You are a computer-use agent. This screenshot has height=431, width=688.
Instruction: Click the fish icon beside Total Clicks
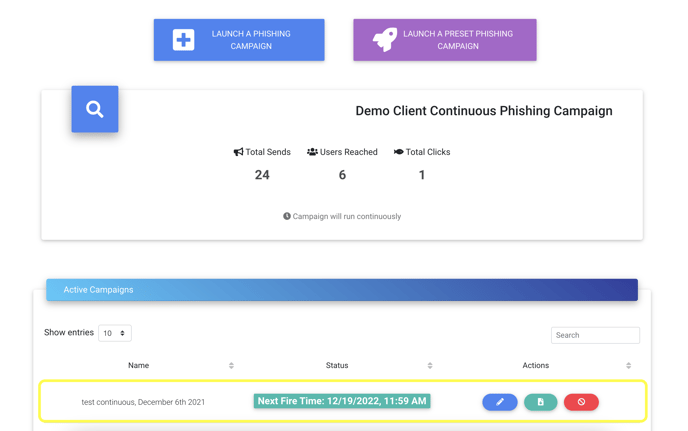pyautogui.click(x=398, y=152)
